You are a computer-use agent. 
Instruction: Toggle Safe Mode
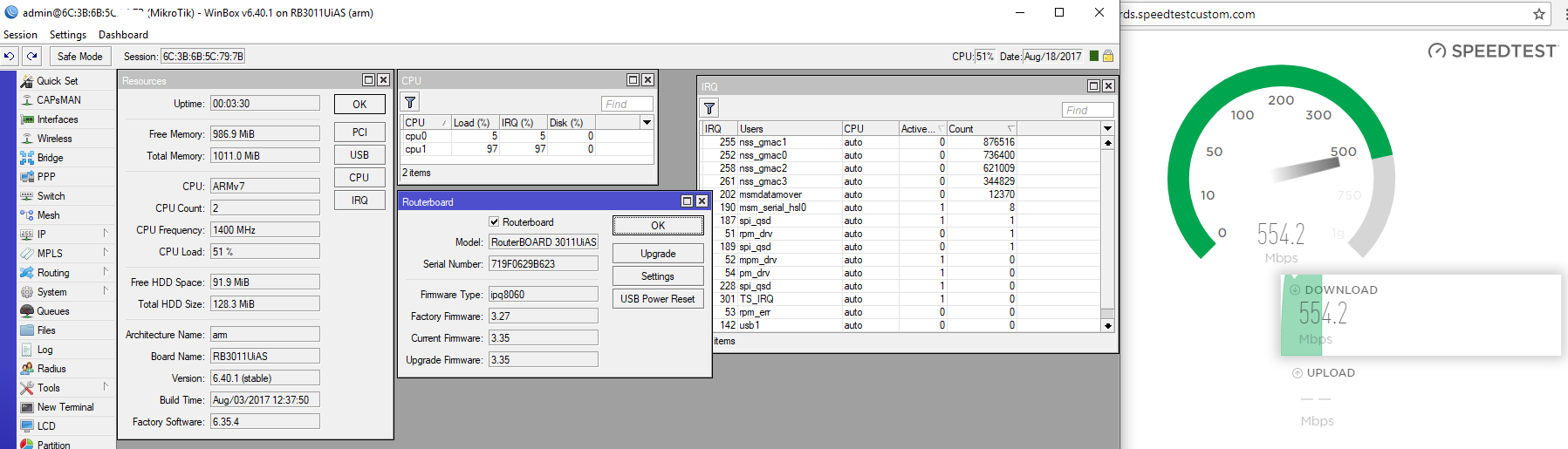click(x=79, y=56)
